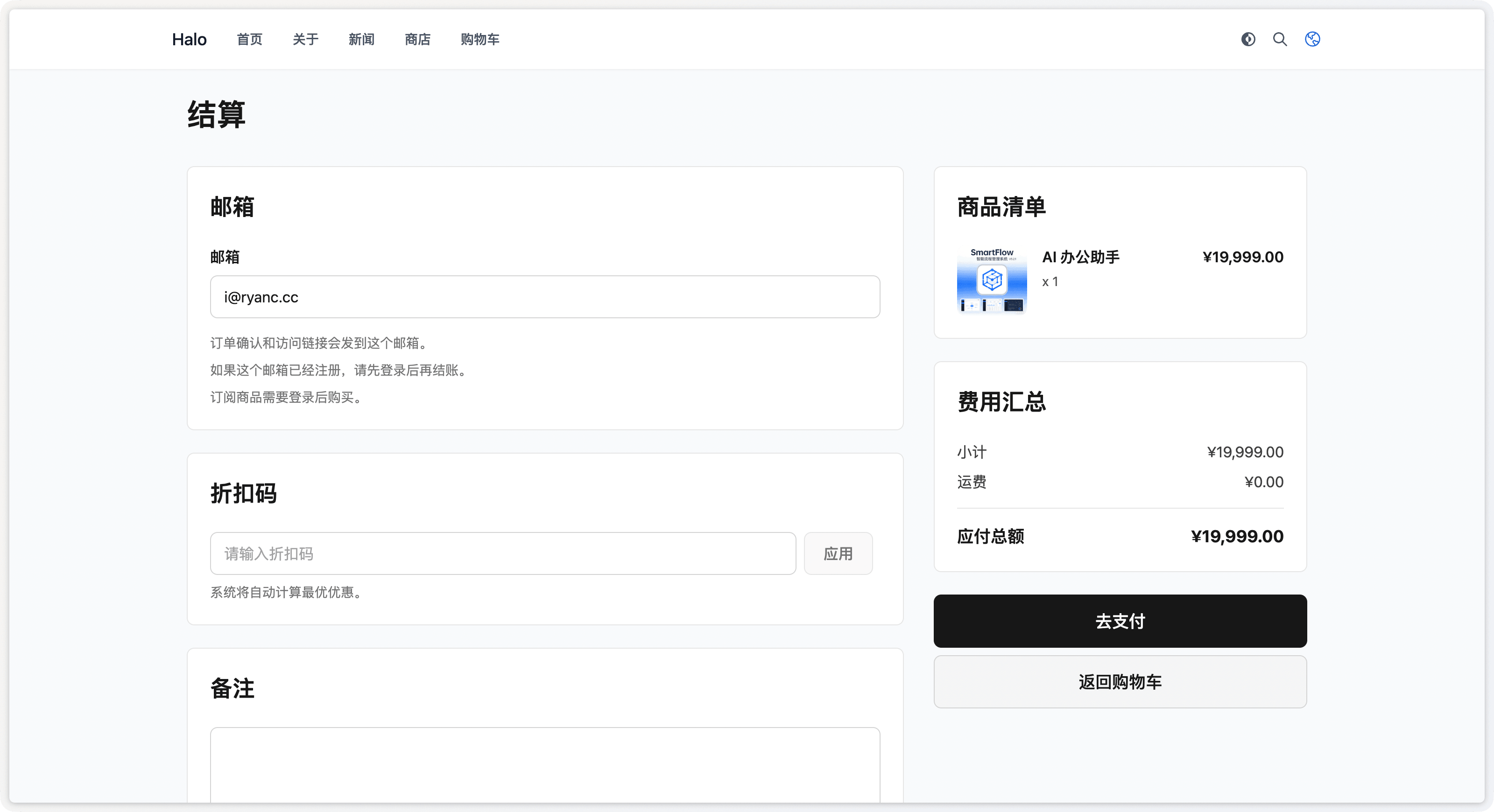Click the 折扣码 section heading

coord(244,493)
